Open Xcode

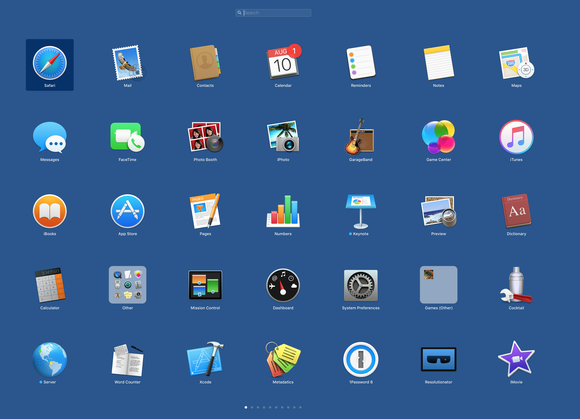[205, 359]
